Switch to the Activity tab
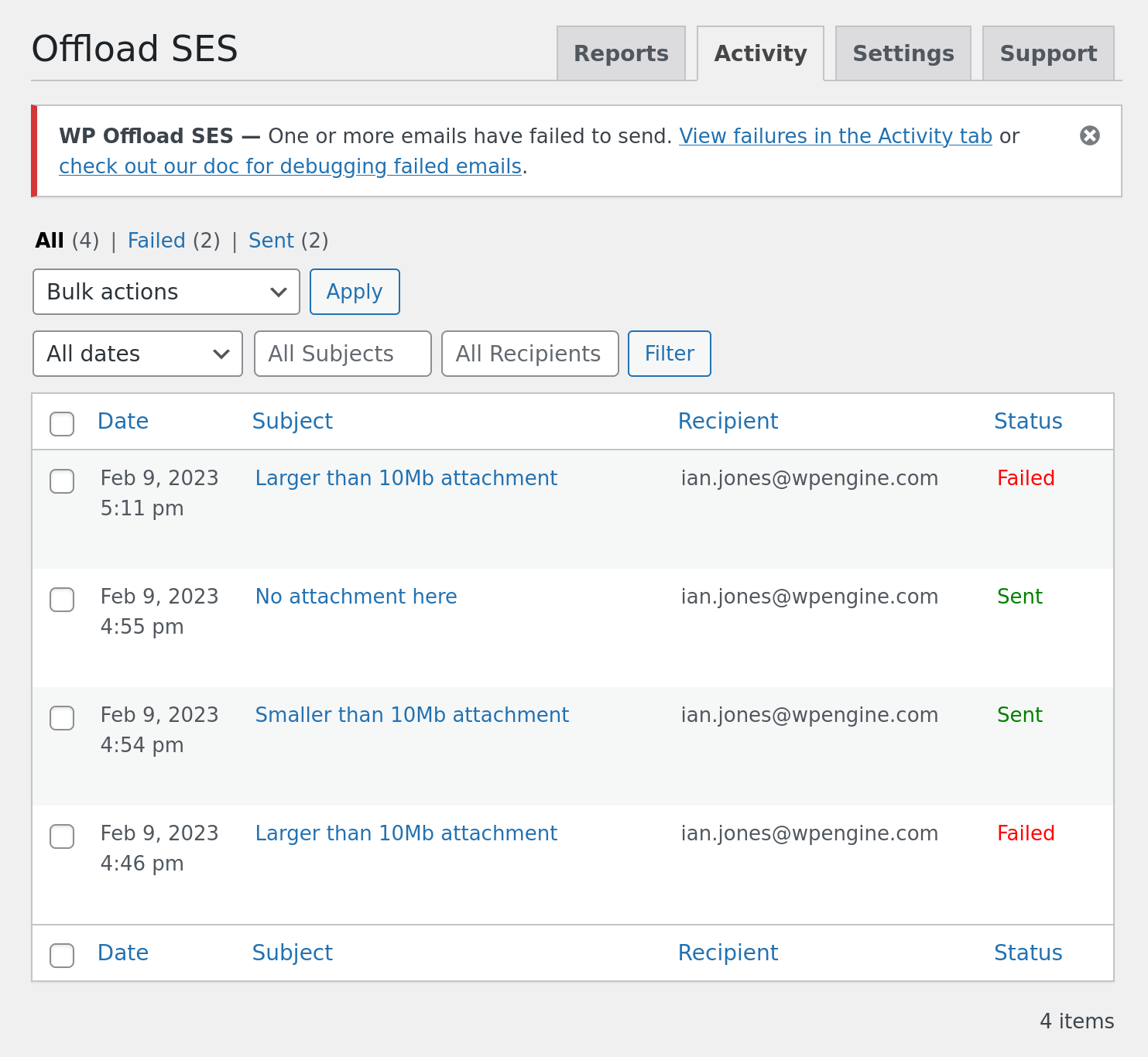The height and width of the screenshot is (1057, 1148). 760,53
